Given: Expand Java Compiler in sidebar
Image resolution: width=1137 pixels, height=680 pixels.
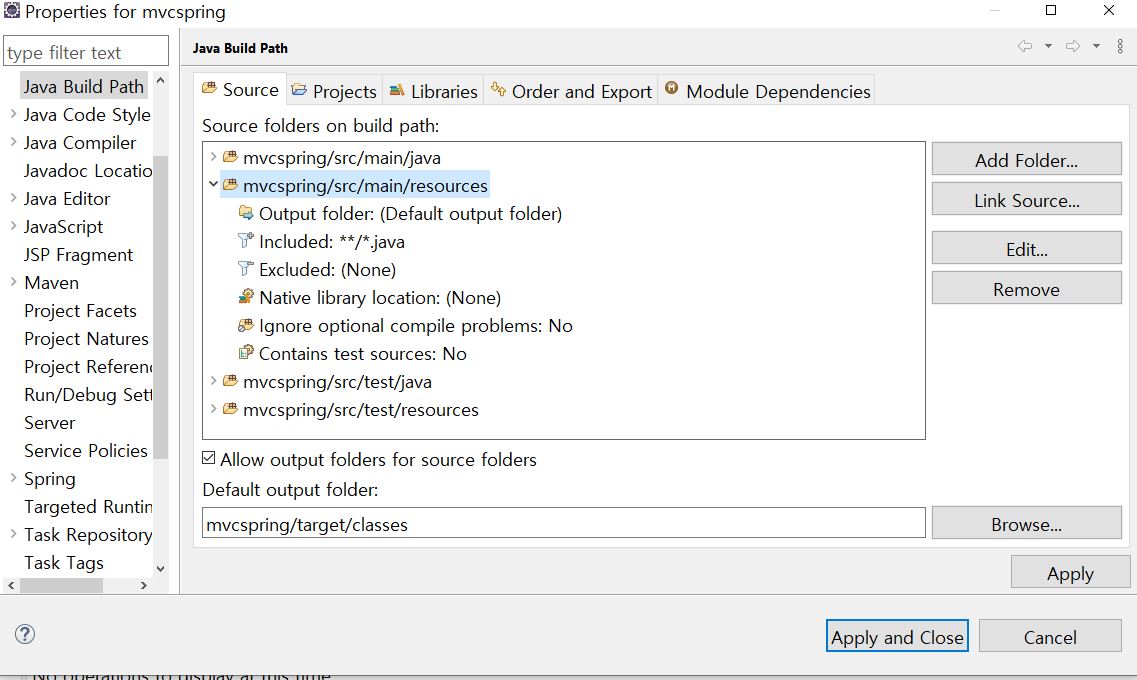Looking at the screenshot, I should tap(13, 142).
